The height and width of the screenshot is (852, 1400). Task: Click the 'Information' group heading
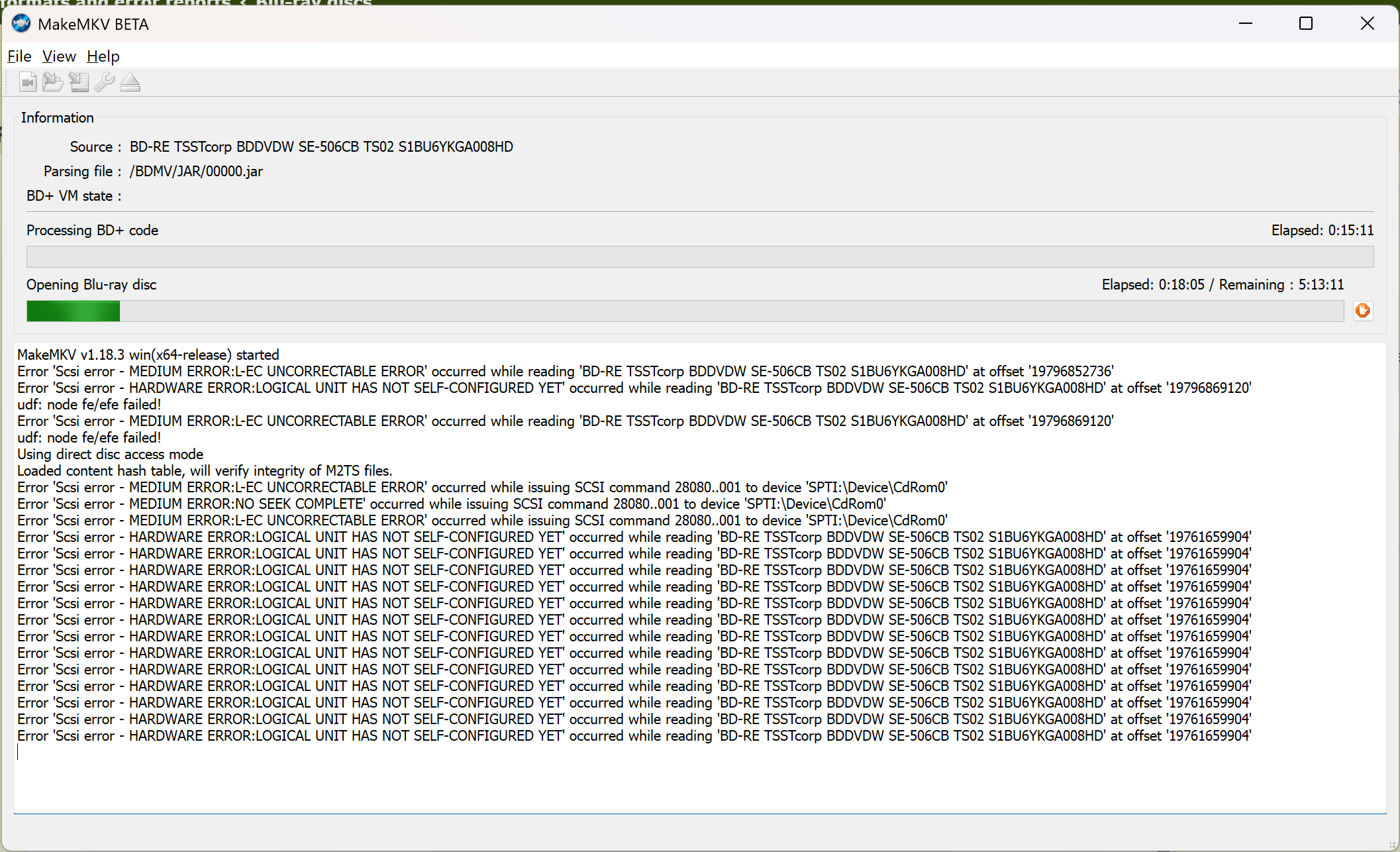(x=58, y=117)
